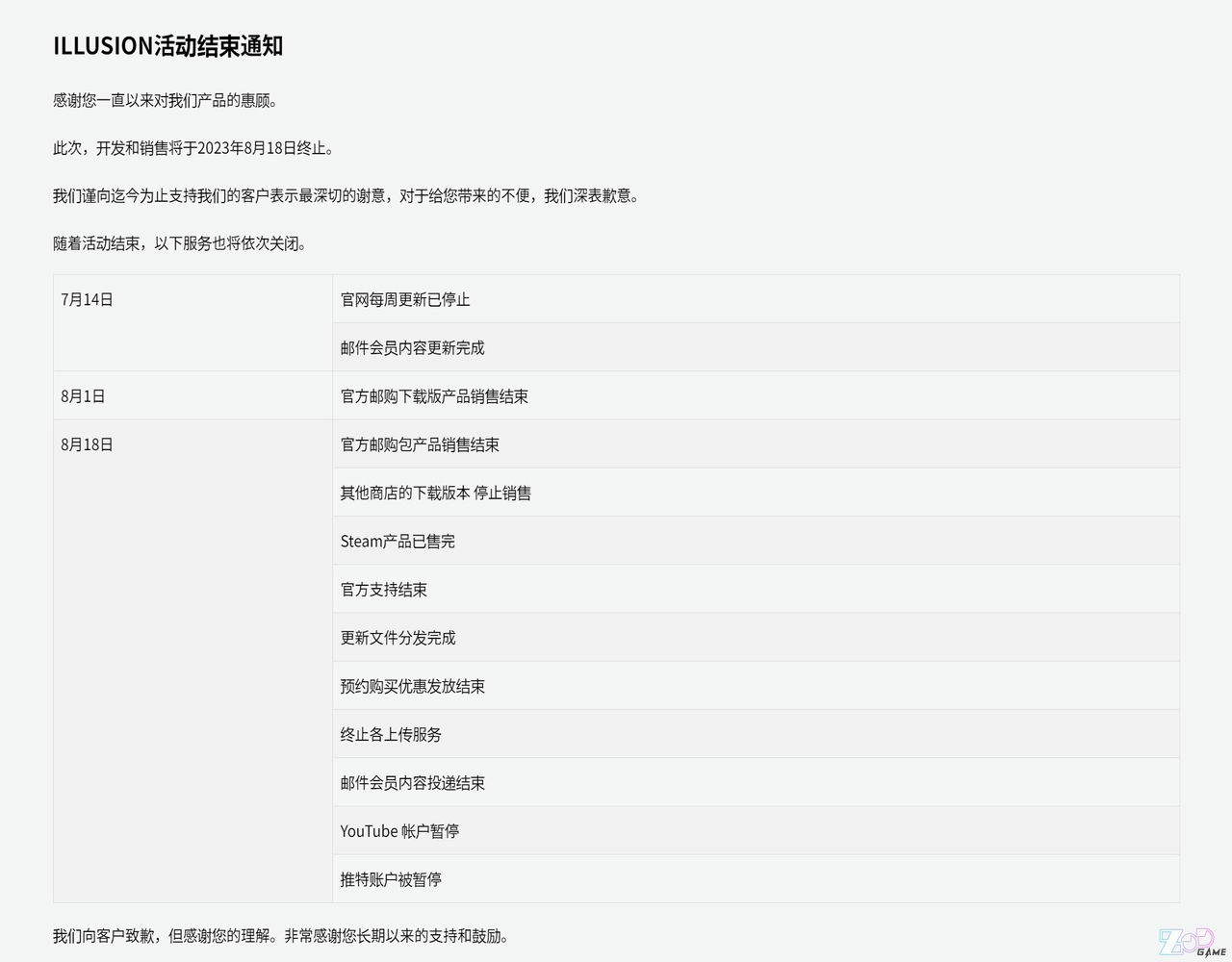Viewport: 1232px width, 962px height.
Task: Click the 预约购买优惠发放结束 row
Action: tap(412, 686)
